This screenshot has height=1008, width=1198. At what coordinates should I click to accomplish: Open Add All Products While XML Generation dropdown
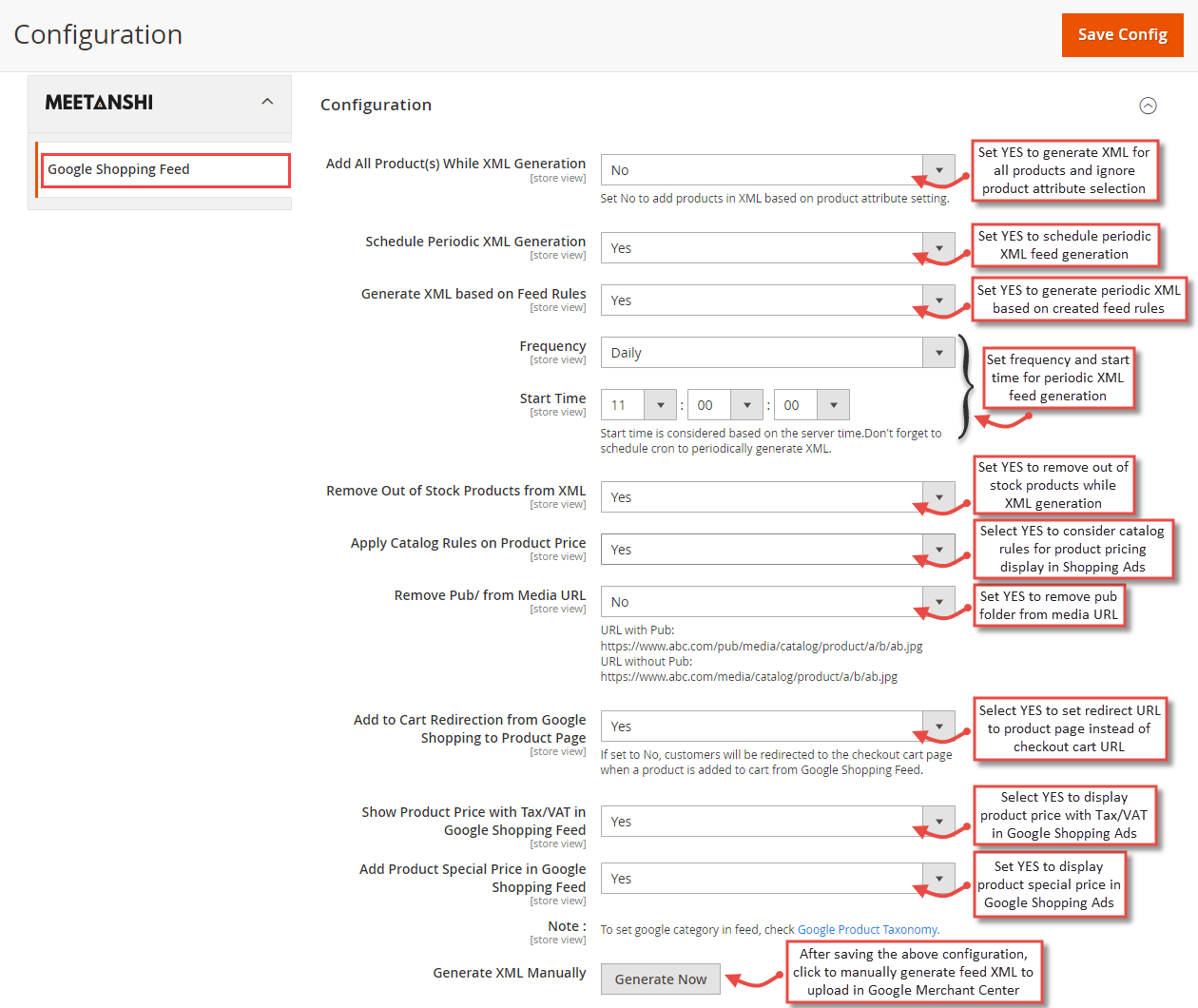pos(778,170)
